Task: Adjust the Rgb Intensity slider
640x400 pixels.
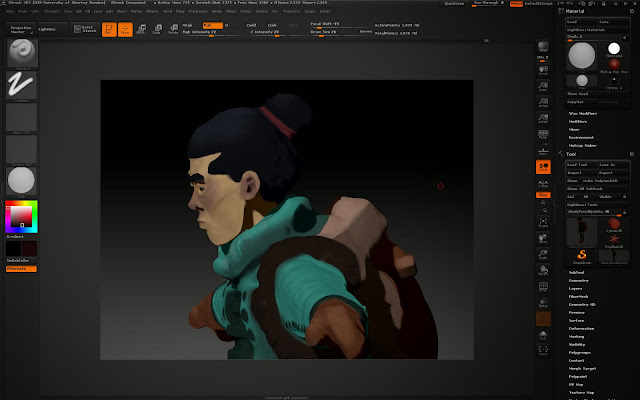Action: click(x=202, y=32)
